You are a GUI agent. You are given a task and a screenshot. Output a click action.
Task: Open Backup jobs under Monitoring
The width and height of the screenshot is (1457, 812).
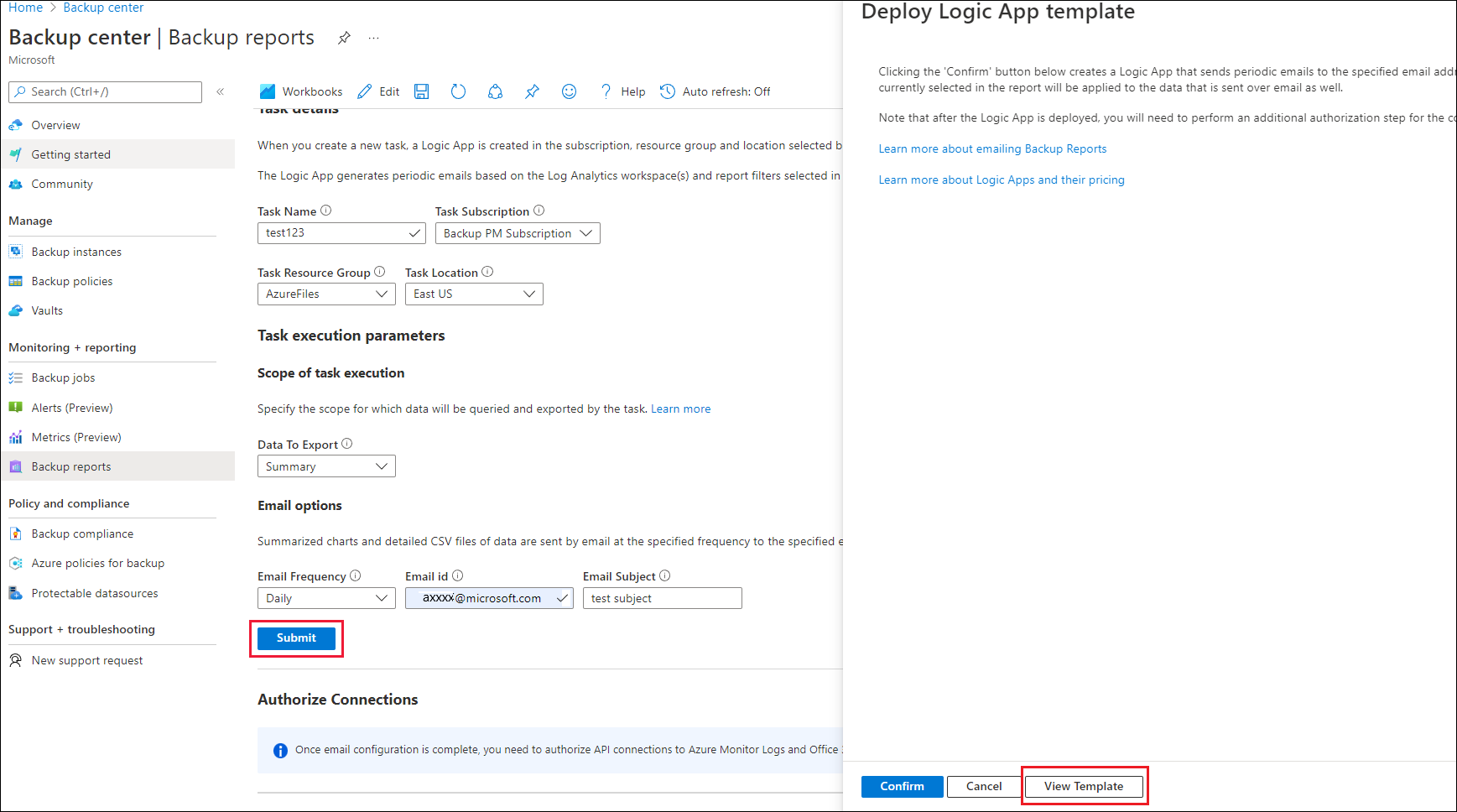pos(62,377)
